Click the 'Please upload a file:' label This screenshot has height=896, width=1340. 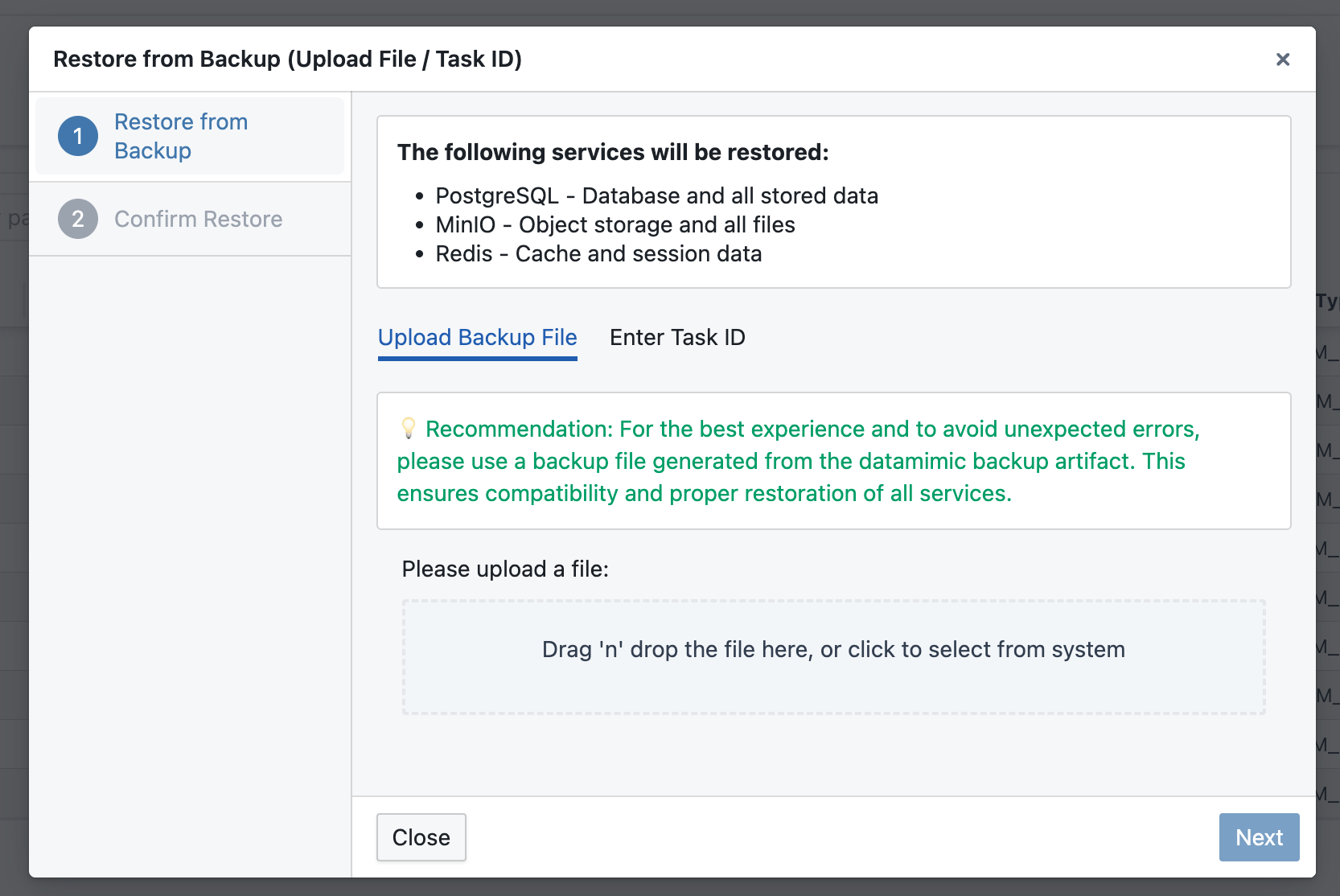click(x=505, y=569)
